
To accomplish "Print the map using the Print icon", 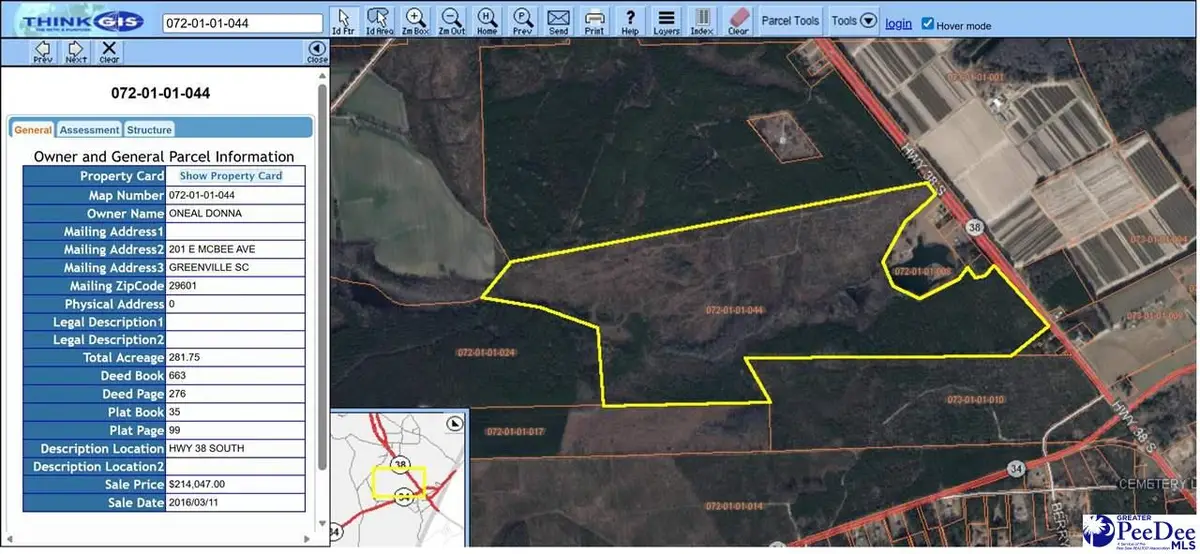I will point(594,20).
